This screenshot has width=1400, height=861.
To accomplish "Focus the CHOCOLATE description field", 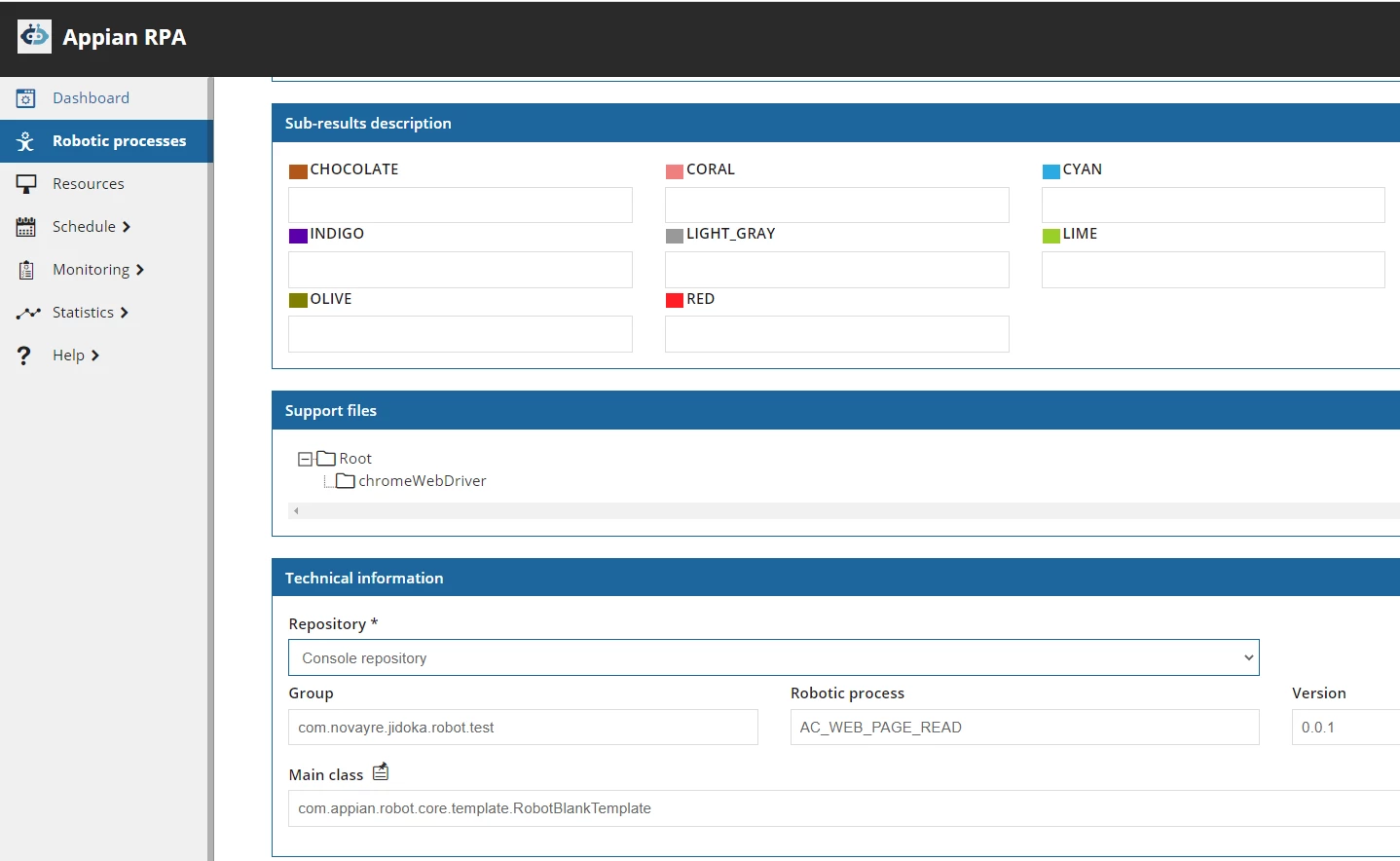I will pyautogui.click(x=461, y=205).
